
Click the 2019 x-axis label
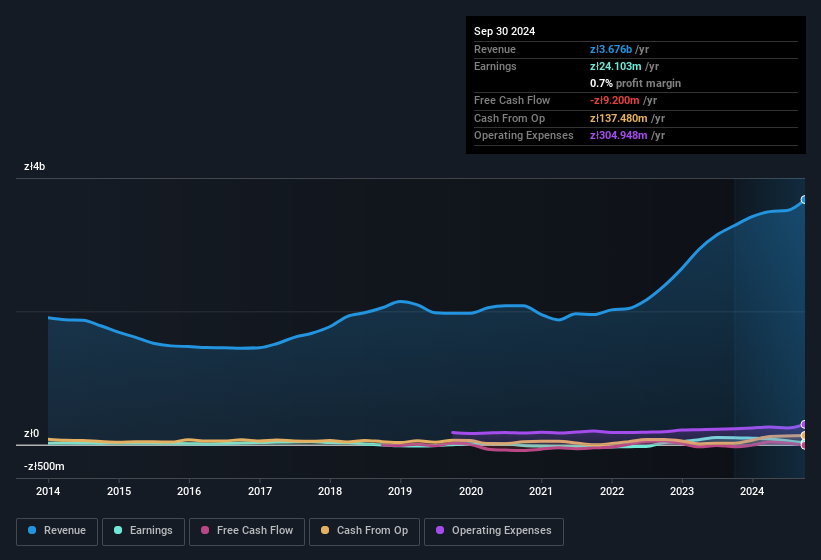(400, 491)
